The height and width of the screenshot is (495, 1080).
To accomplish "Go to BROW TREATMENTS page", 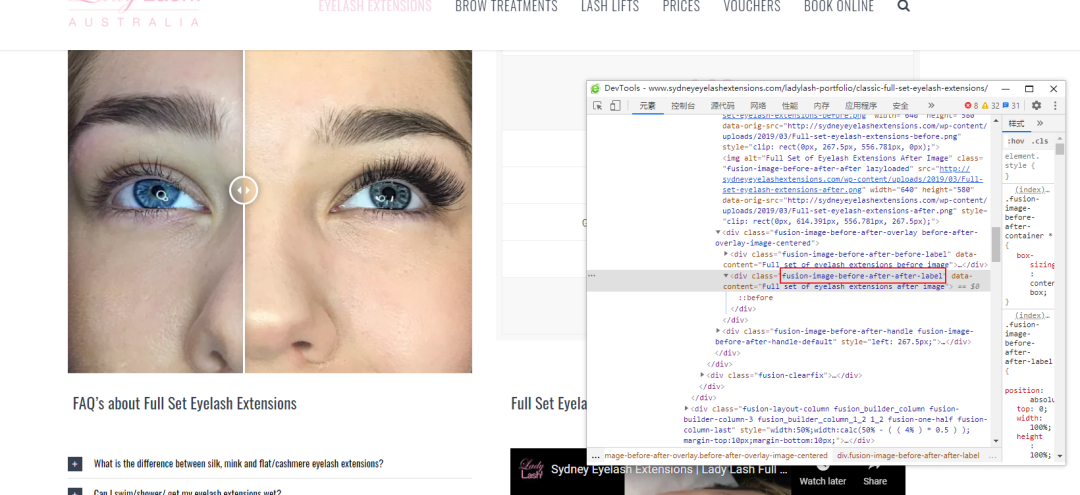I will tap(506, 7).
